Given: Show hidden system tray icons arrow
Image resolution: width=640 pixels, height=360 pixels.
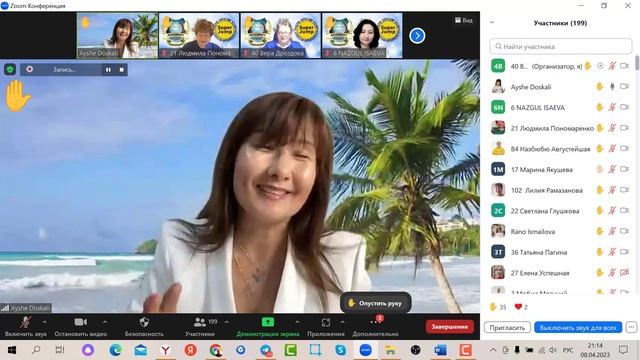Looking at the screenshot, I should click(493, 350).
